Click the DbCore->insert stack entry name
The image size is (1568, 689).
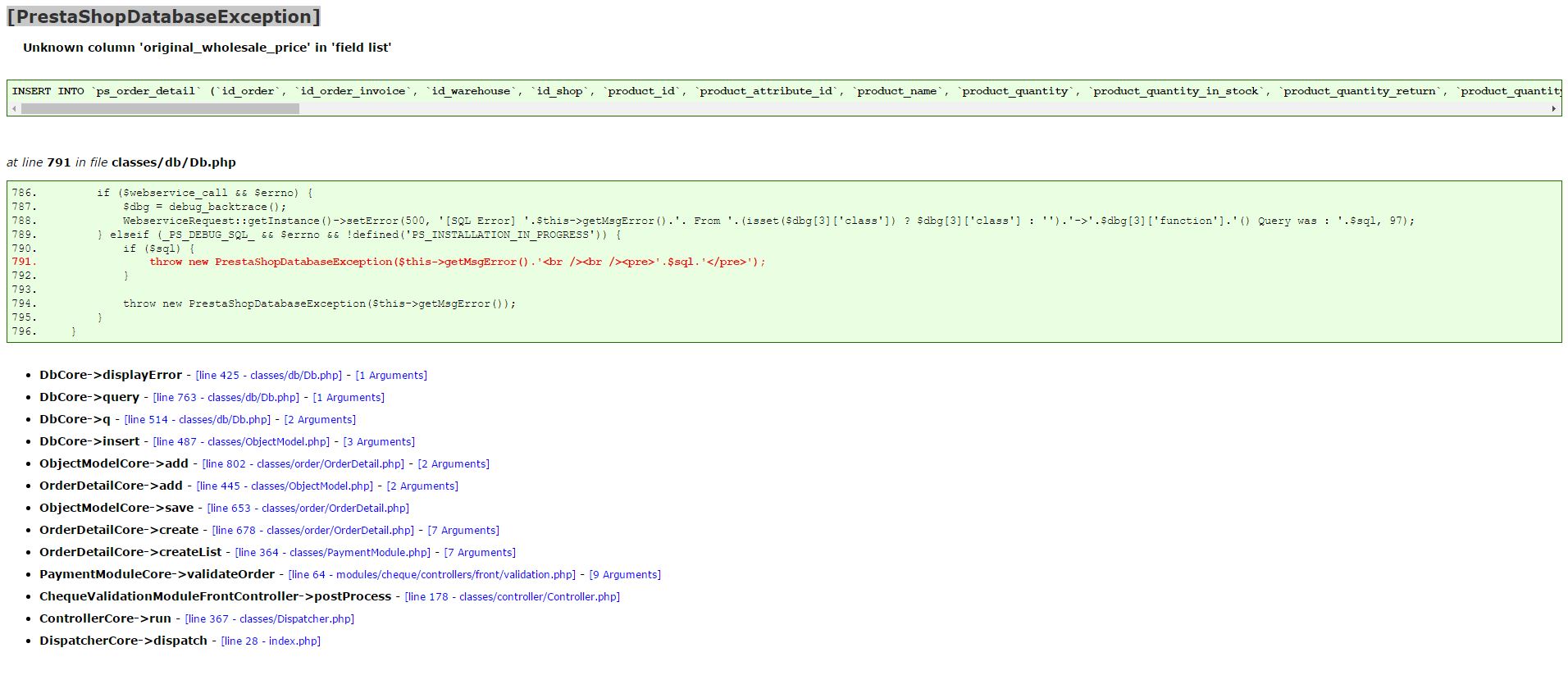[89, 441]
